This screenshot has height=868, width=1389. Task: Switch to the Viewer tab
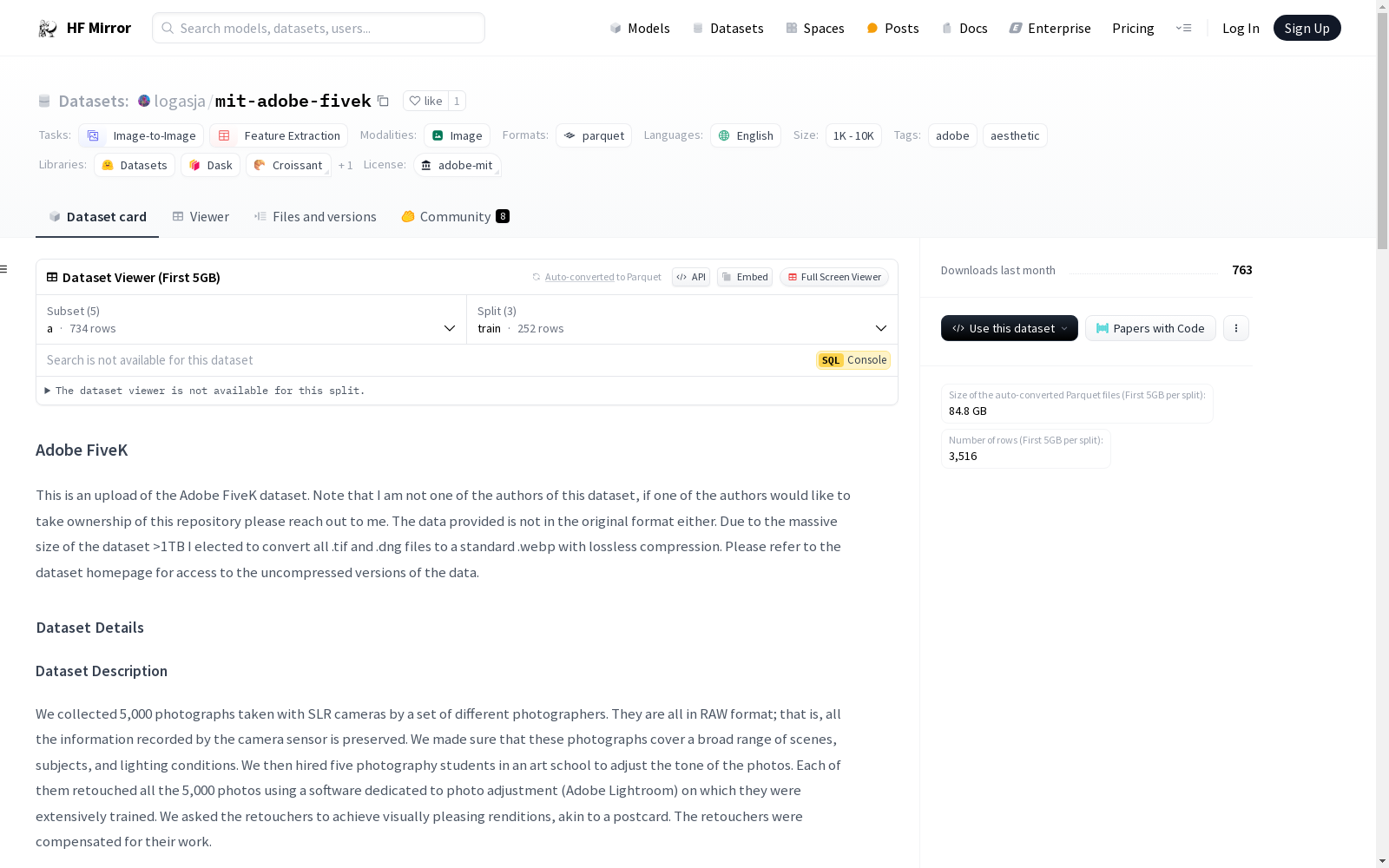(201, 216)
